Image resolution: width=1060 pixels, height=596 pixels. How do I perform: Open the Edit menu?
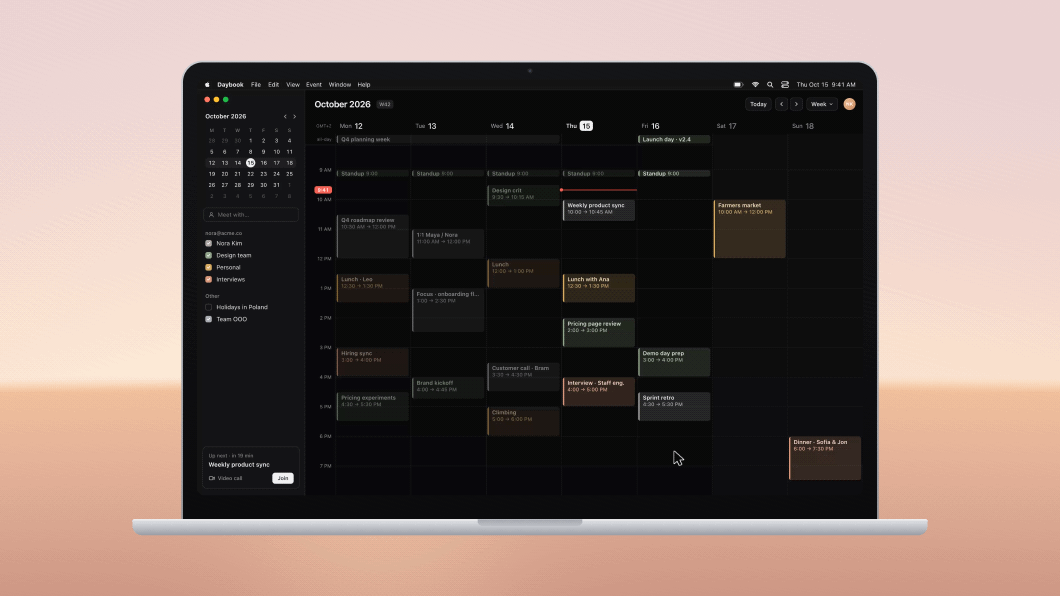click(x=273, y=84)
